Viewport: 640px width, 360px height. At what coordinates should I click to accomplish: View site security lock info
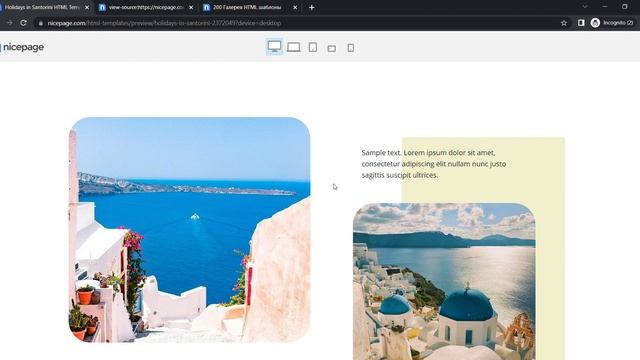[x=40, y=23]
